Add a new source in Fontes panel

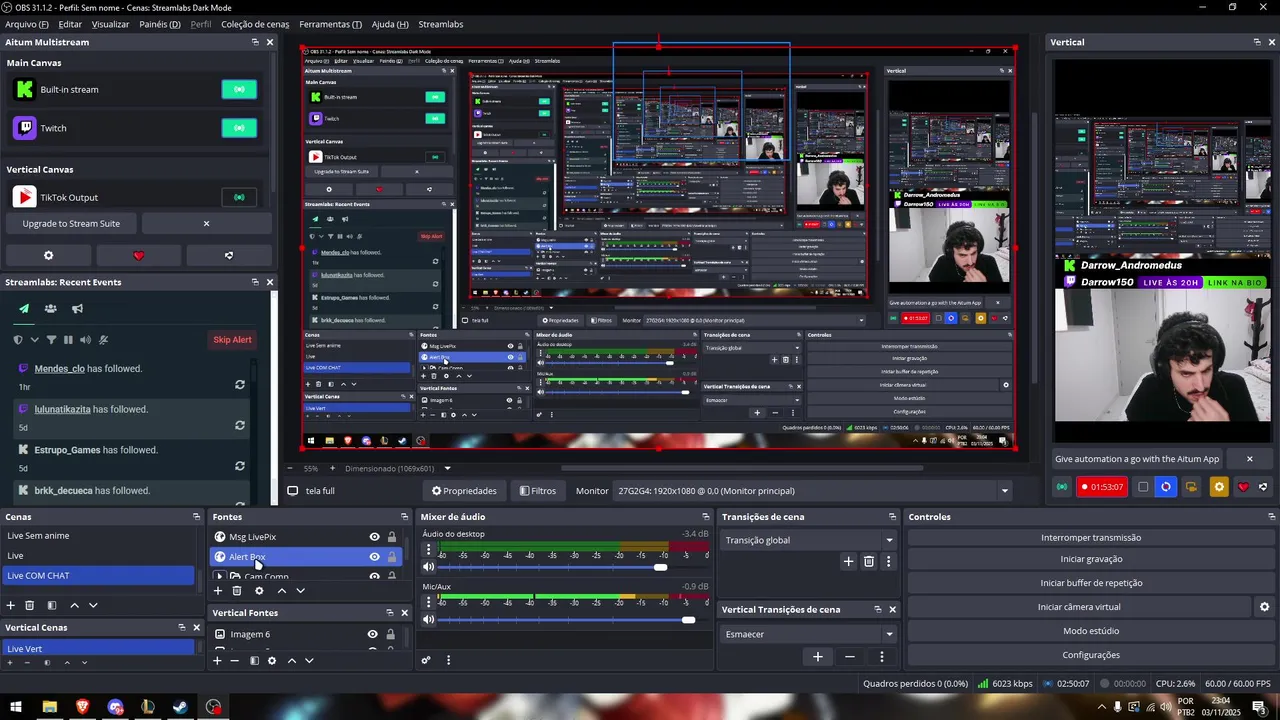point(218,591)
